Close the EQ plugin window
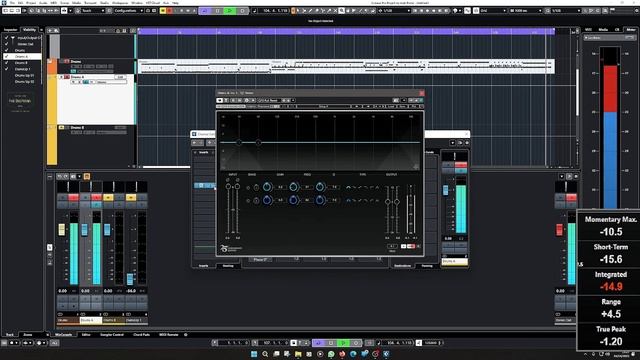This screenshot has height=360, width=640. point(422,93)
